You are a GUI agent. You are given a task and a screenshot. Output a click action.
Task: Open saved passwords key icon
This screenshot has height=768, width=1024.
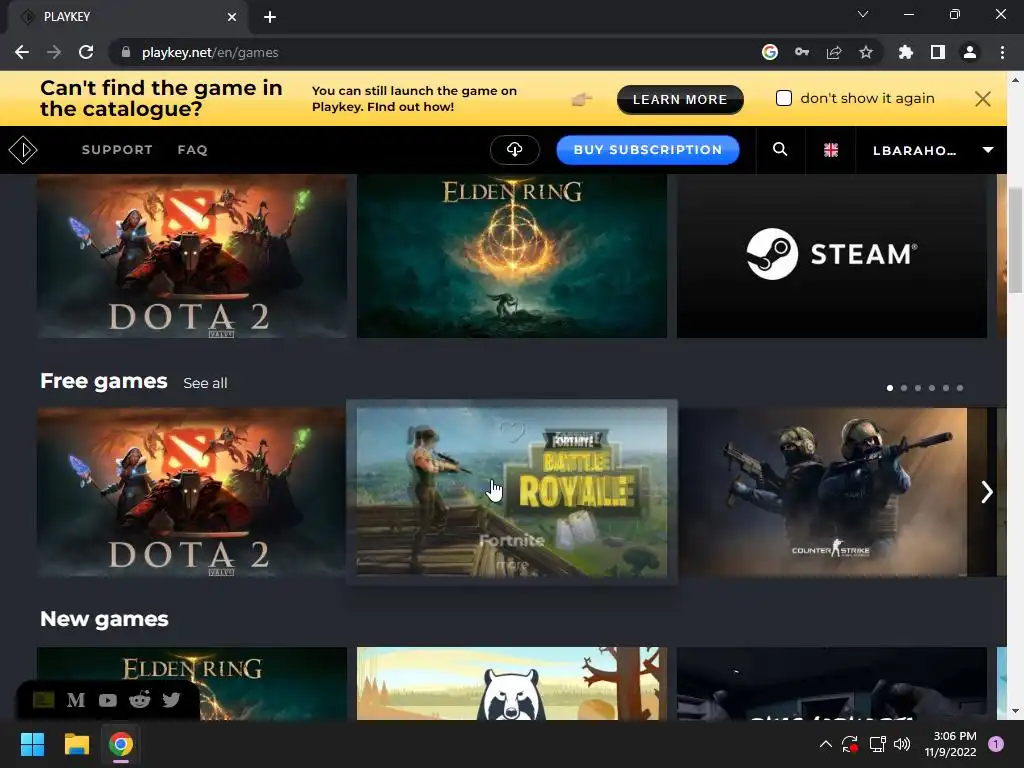[x=802, y=52]
